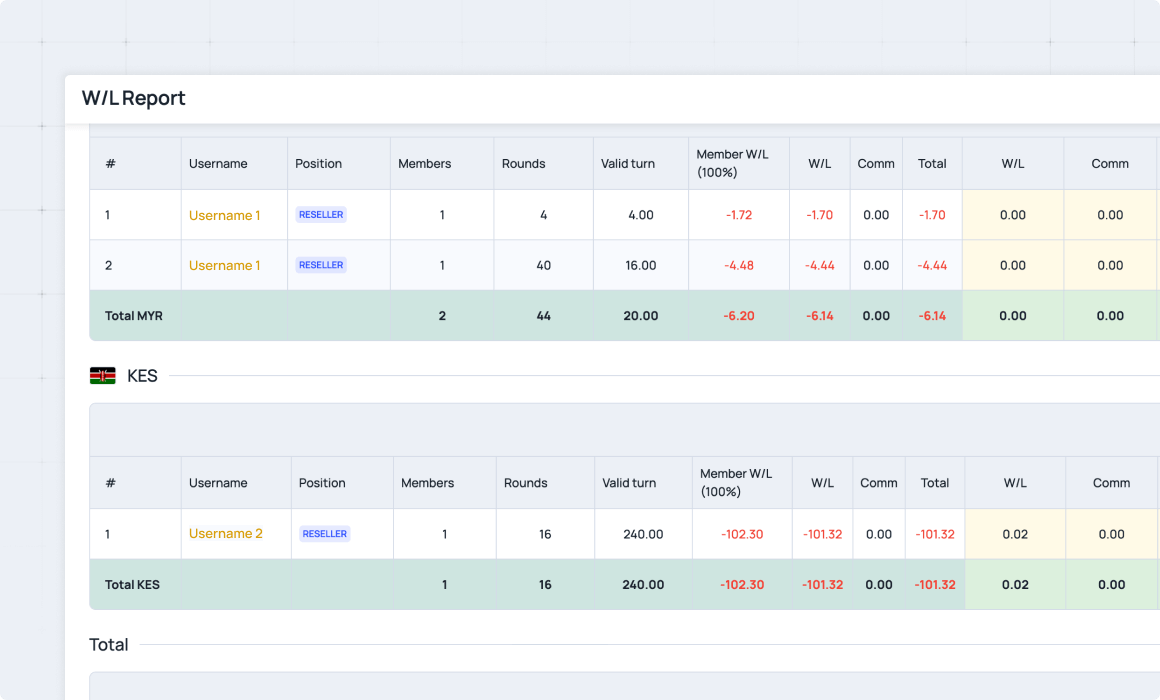The image size is (1160, 700).
Task: Click the KES currency section heading
Action: (142, 377)
